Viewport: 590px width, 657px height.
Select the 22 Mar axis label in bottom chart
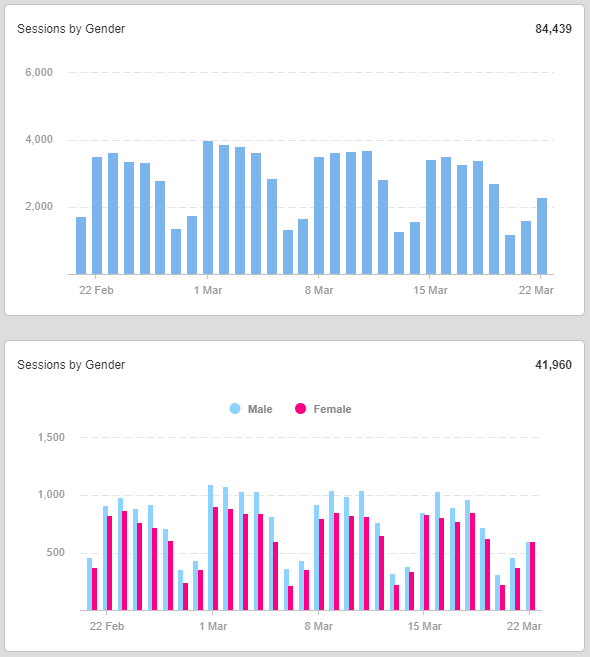pos(524,626)
